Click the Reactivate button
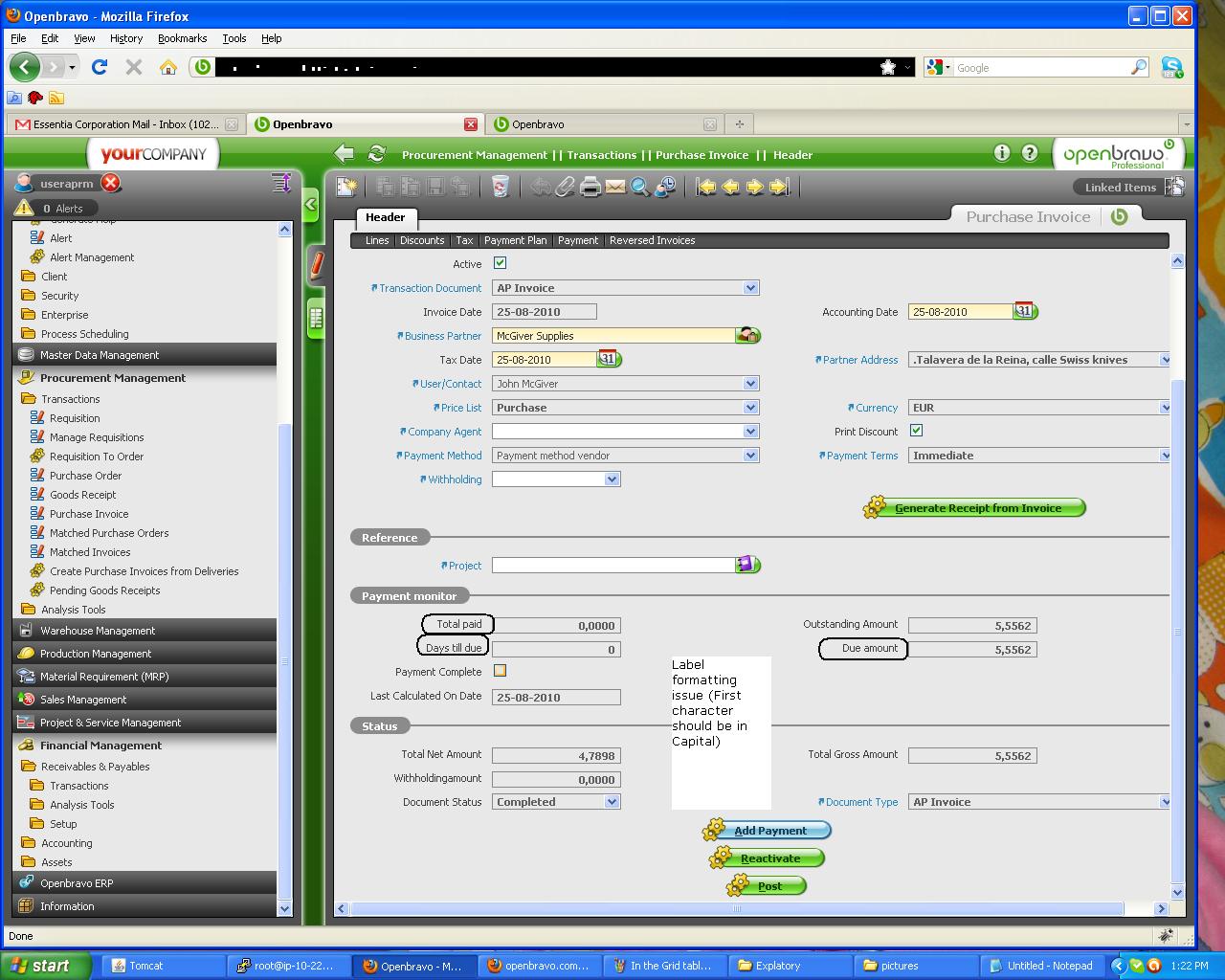 click(768, 857)
